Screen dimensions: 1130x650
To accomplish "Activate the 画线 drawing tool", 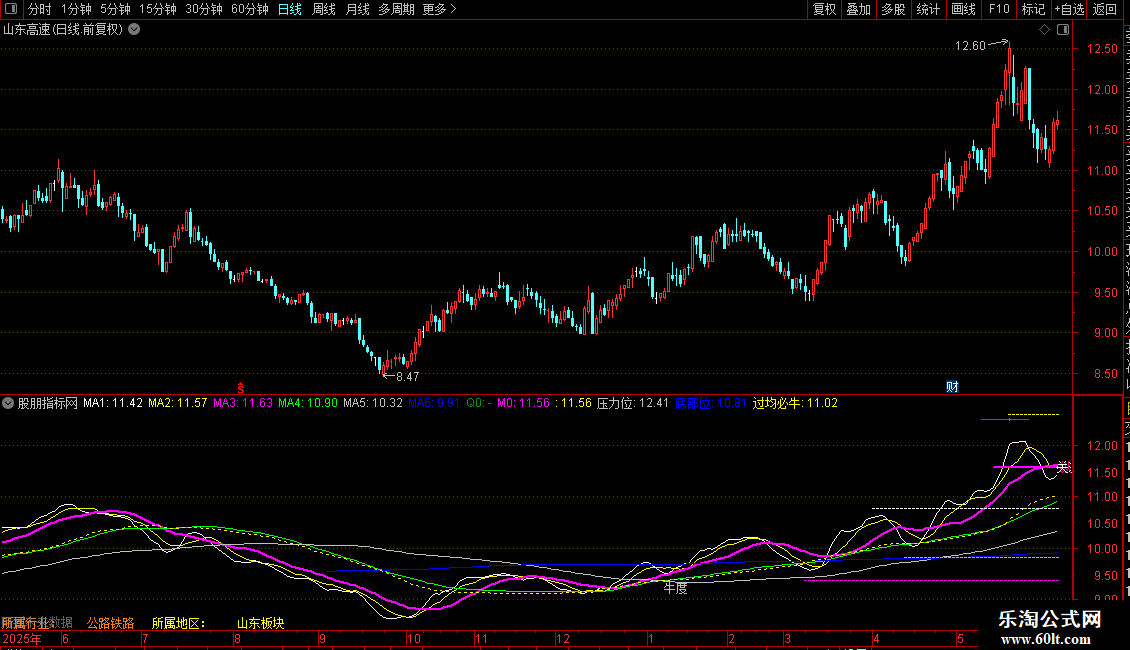I will (963, 9).
